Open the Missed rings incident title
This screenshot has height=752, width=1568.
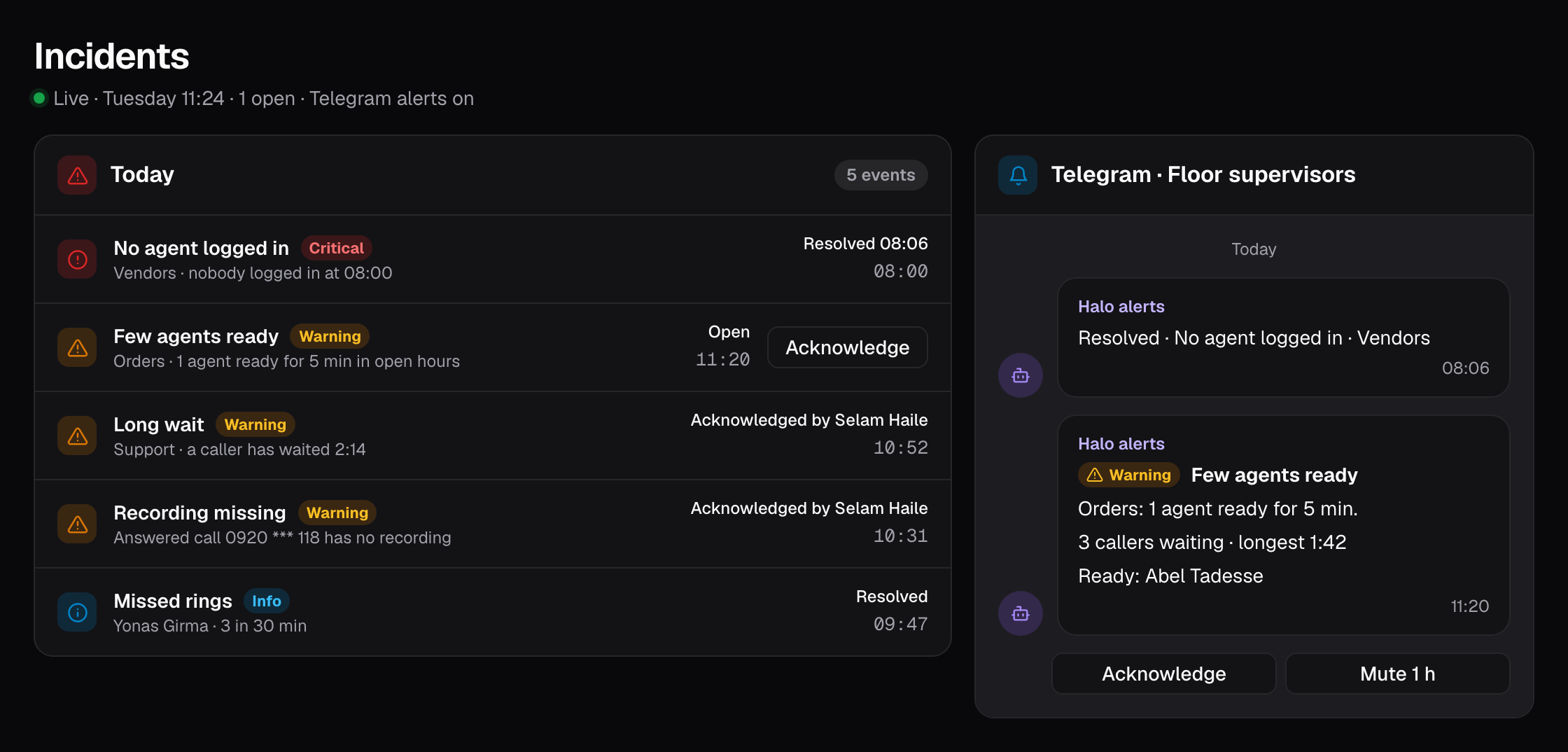coord(173,601)
